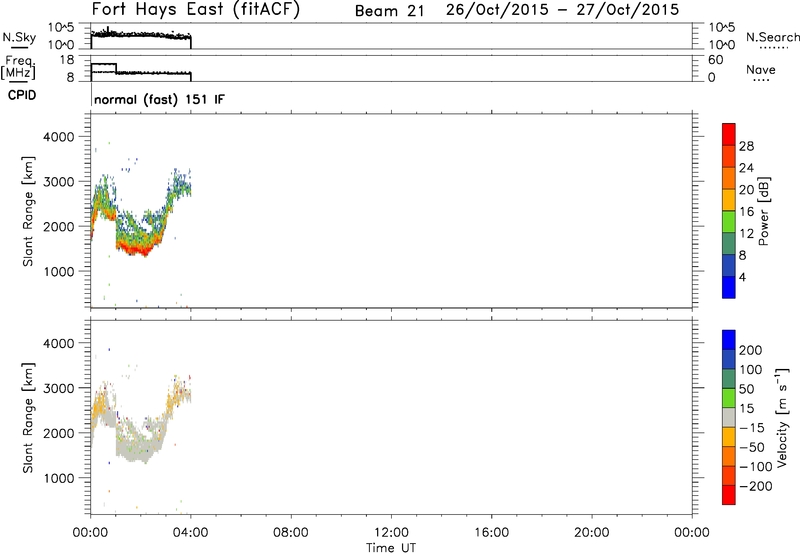Click the "4000" tick in the power panel

pos(59,137)
